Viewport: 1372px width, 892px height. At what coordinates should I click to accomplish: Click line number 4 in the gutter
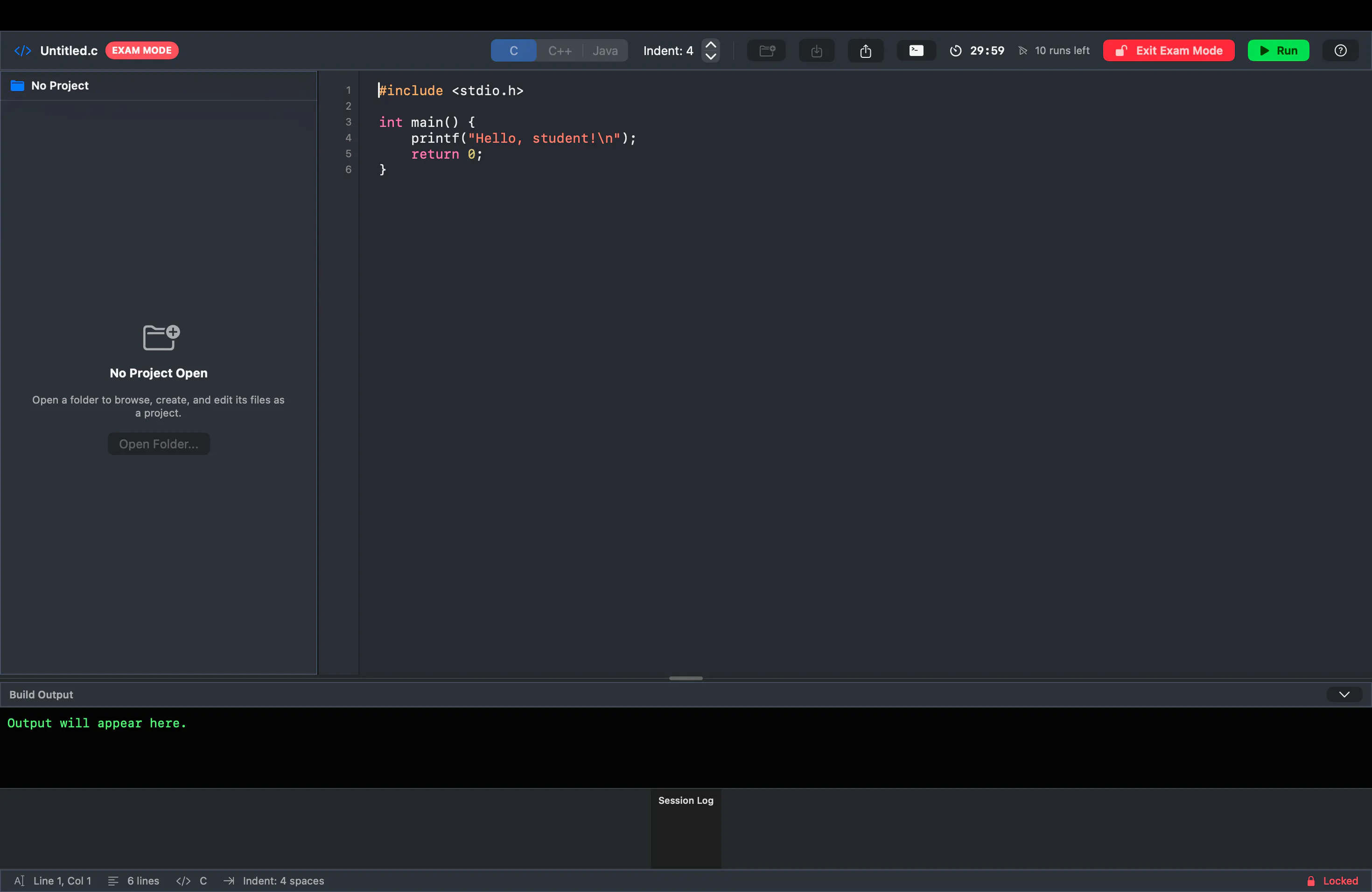coord(348,138)
